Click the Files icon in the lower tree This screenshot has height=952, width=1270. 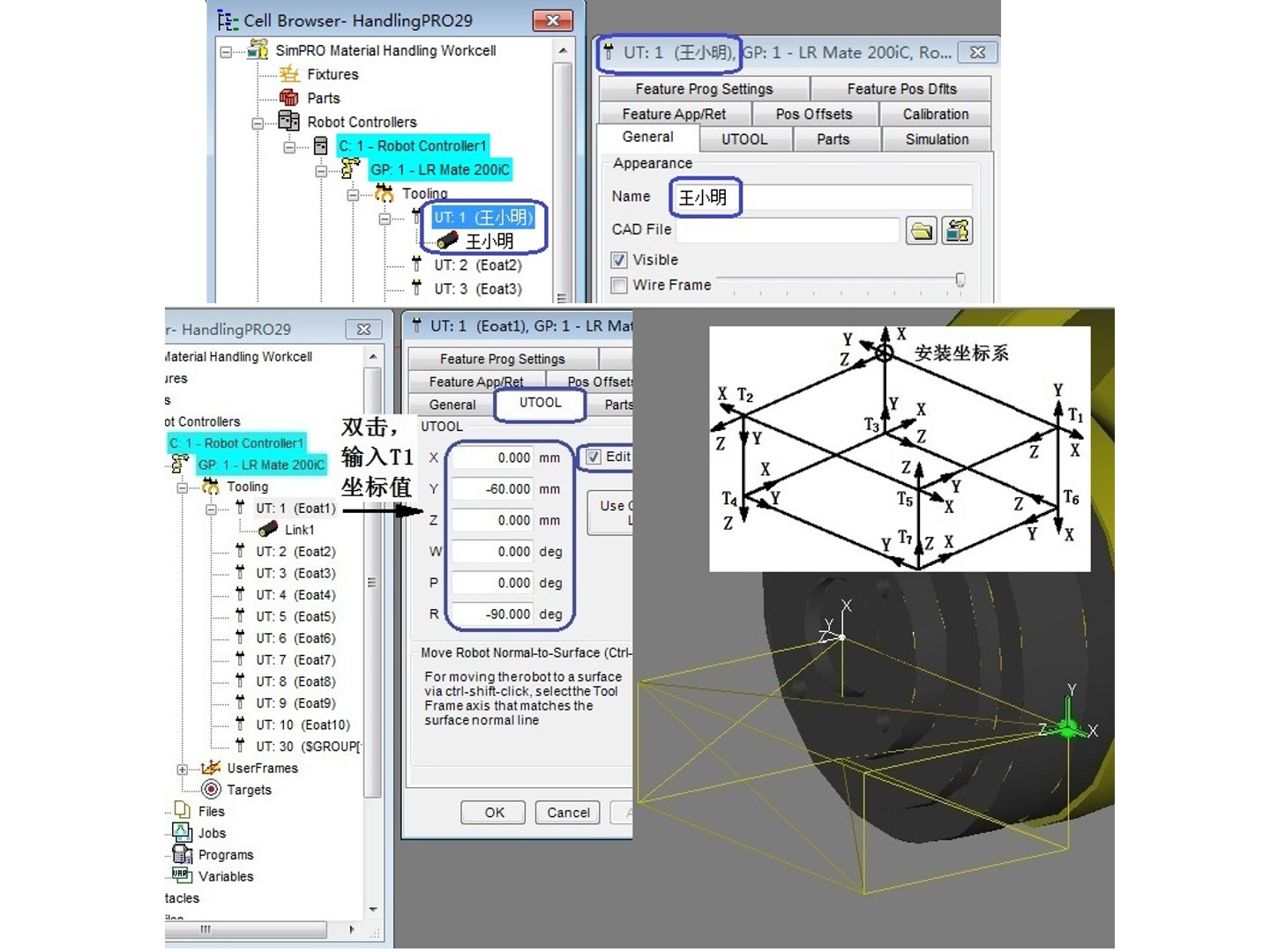183,810
